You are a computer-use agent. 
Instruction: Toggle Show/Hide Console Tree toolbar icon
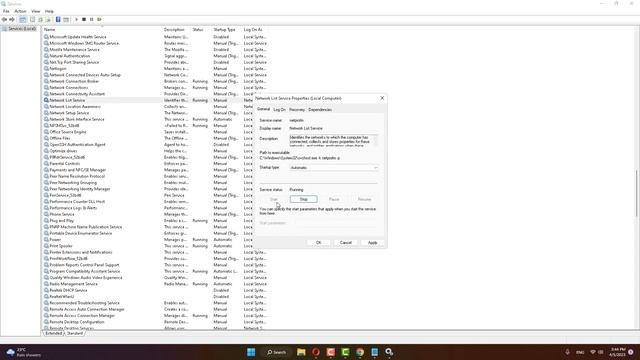pyautogui.click(x=22, y=20)
